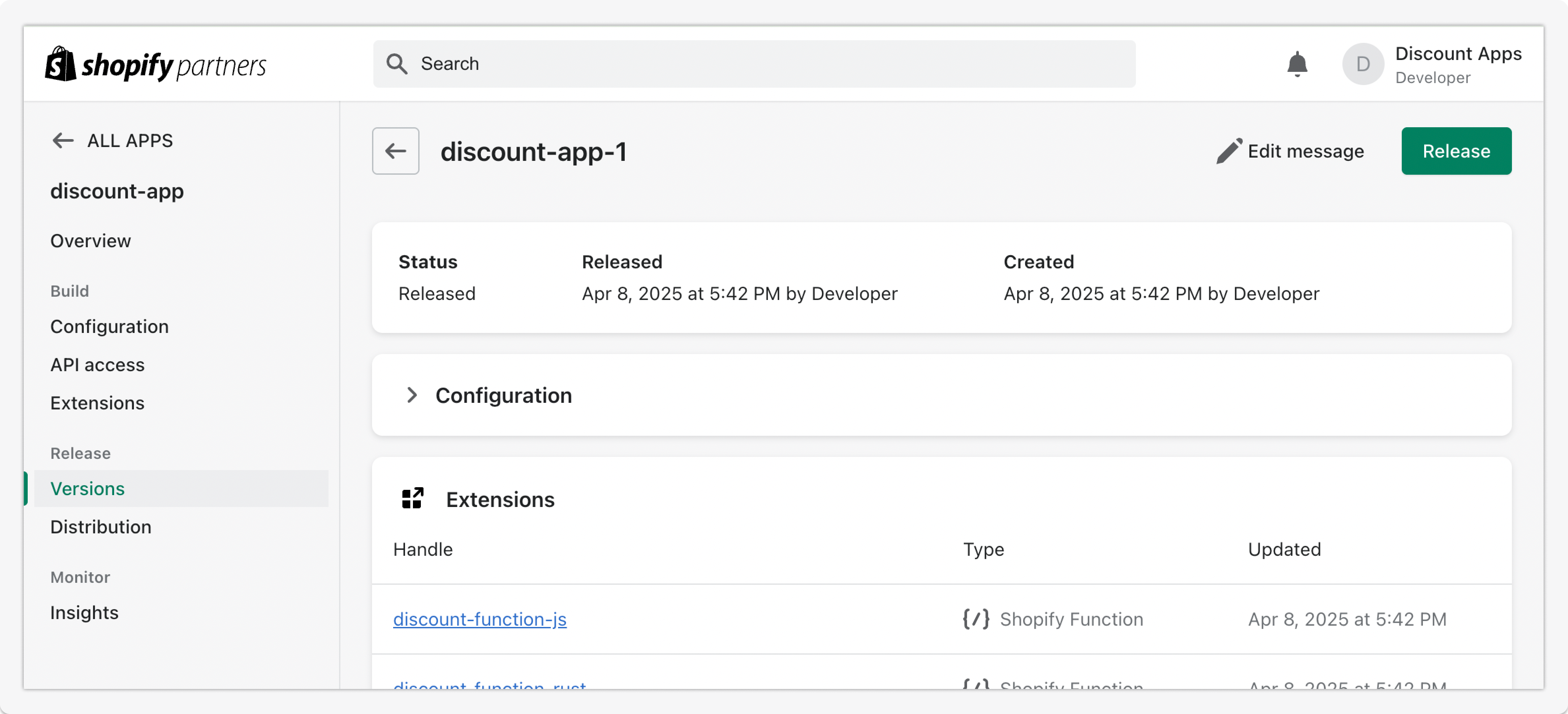The image size is (1568, 714).
Task: Click the search magnifier icon
Action: [x=397, y=64]
